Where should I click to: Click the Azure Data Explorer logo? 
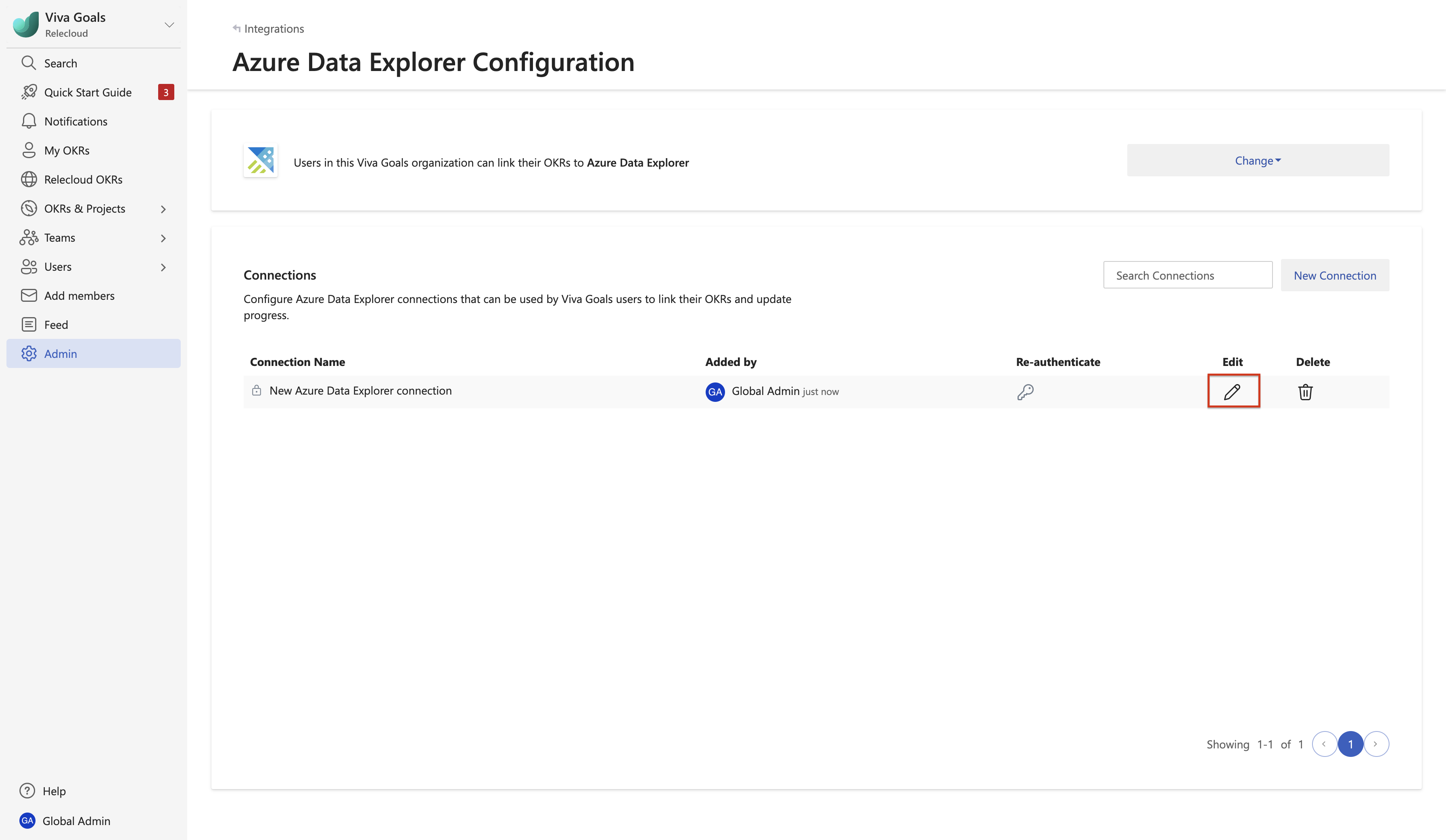coord(261,161)
